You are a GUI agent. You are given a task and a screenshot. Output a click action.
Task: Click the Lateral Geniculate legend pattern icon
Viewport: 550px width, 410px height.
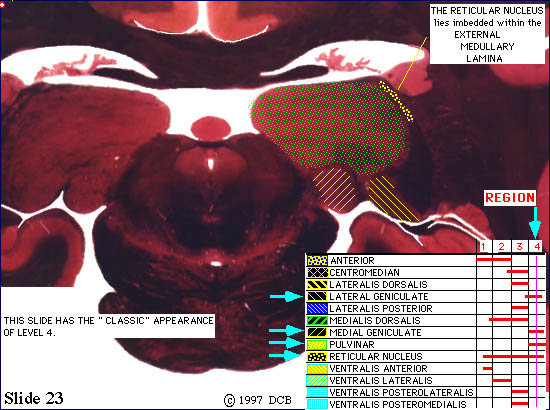(x=317, y=296)
